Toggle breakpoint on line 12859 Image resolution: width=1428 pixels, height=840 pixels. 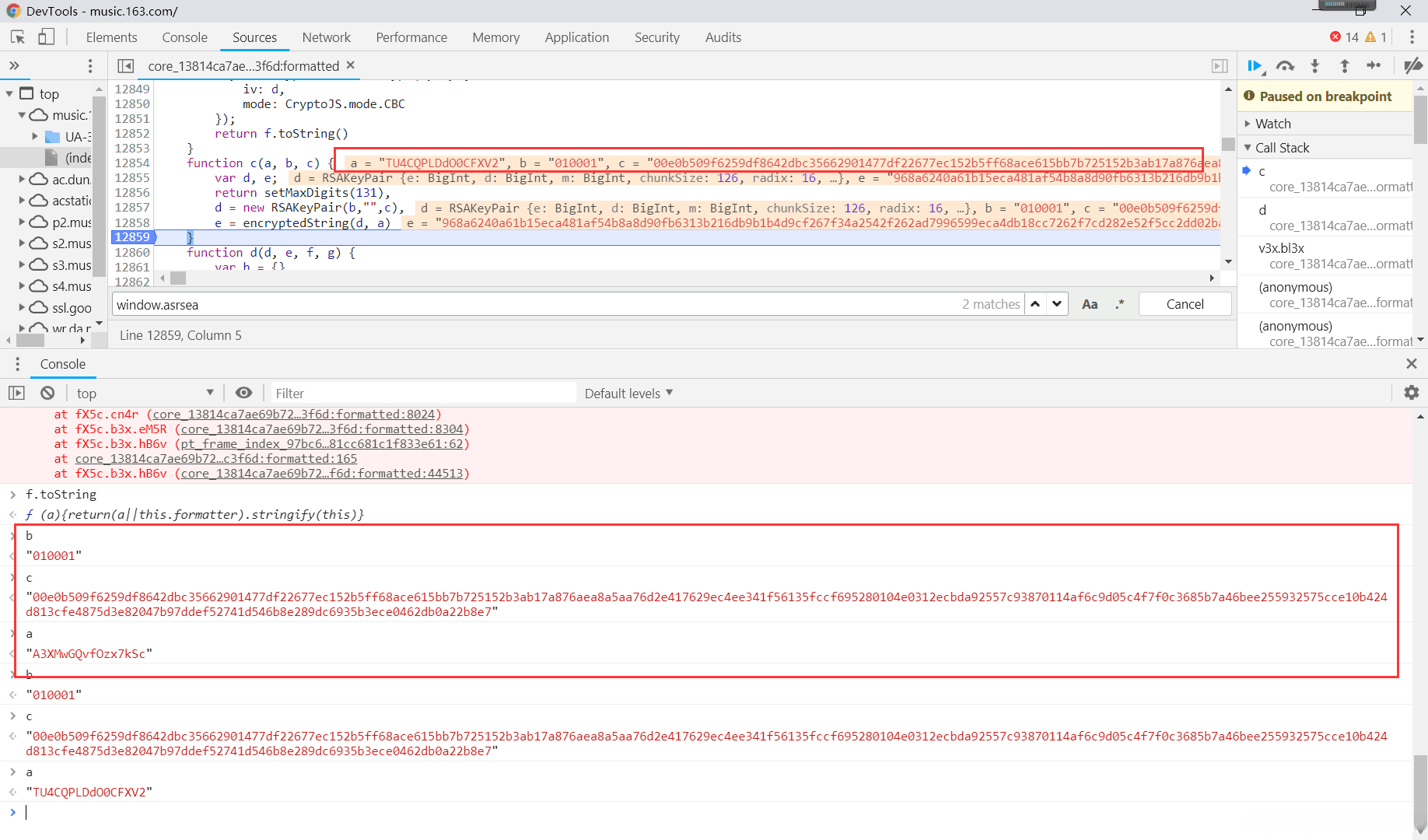[132, 237]
